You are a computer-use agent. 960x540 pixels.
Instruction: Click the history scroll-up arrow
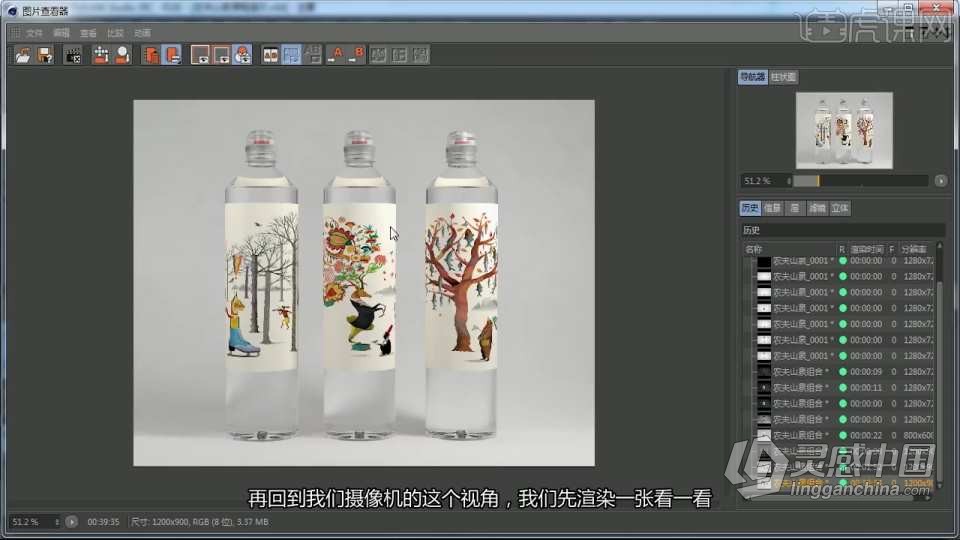point(940,246)
